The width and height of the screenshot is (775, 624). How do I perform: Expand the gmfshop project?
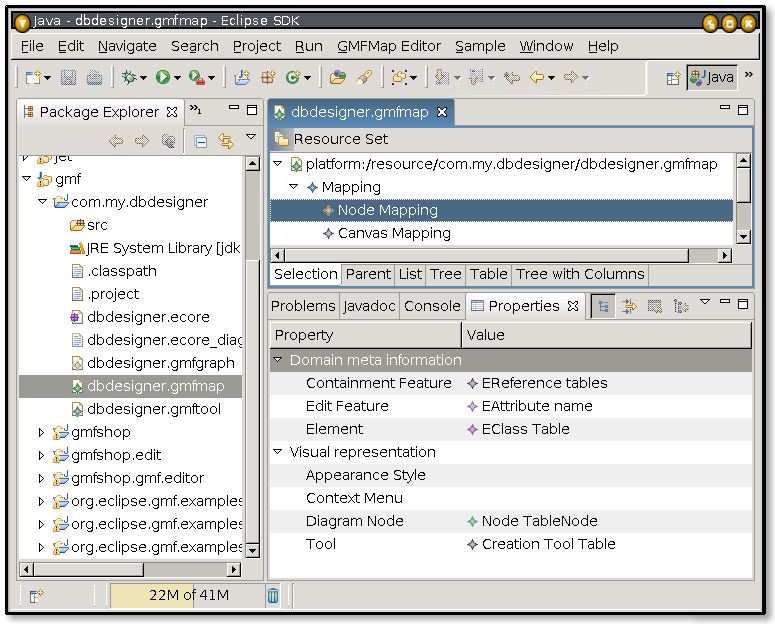click(42, 433)
